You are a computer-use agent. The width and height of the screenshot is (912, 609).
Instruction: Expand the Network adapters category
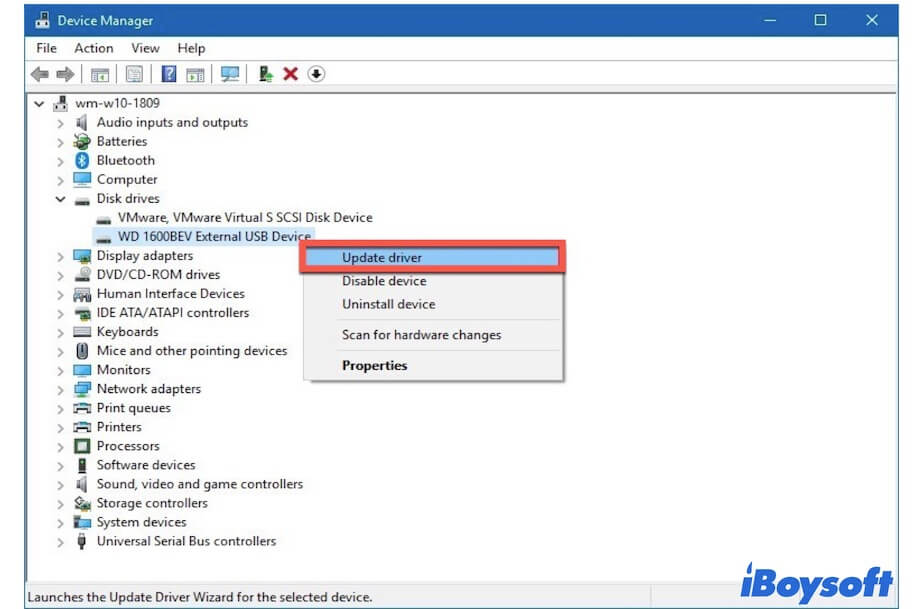tap(59, 388)
